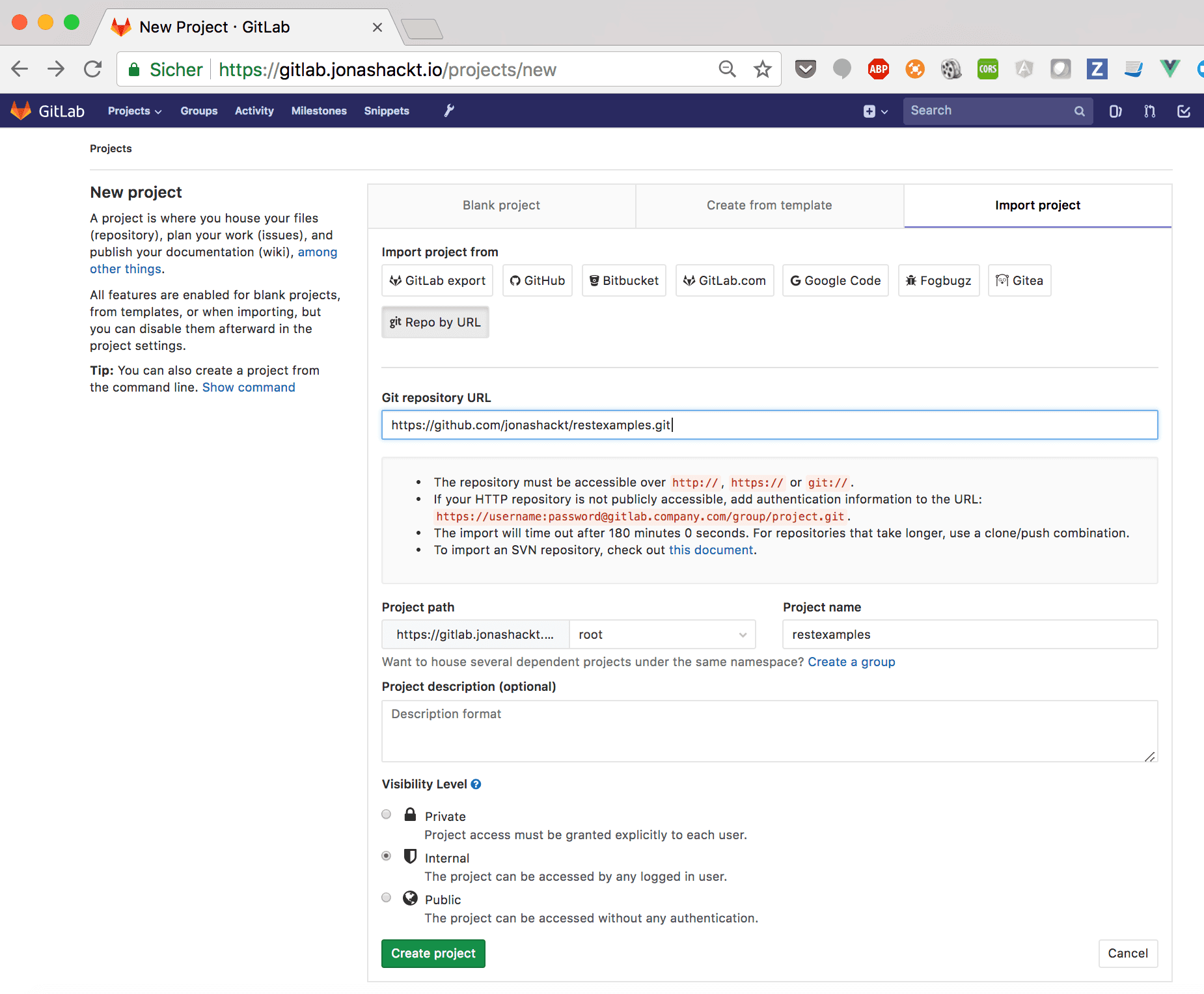
Task: Open the root namespace dropdown
Action: [x=662, y=634]
